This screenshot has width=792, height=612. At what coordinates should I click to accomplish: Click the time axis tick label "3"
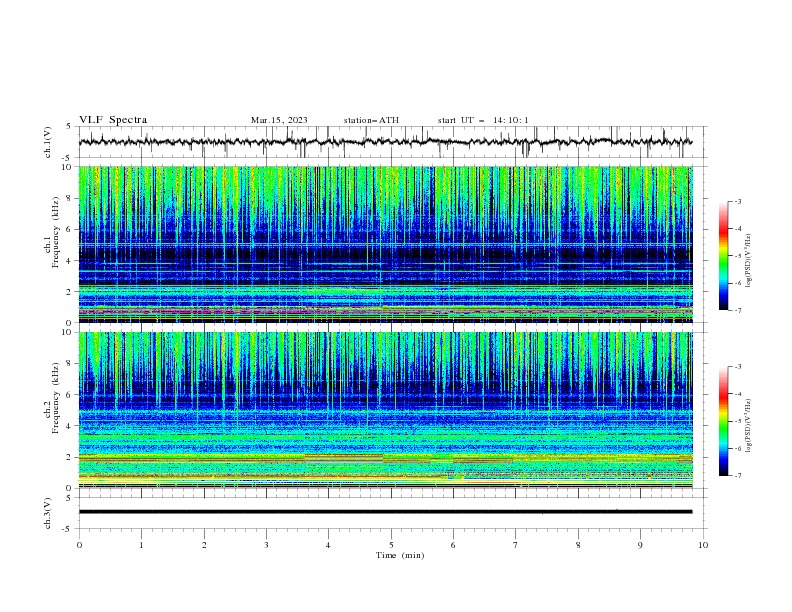[266, 545]
